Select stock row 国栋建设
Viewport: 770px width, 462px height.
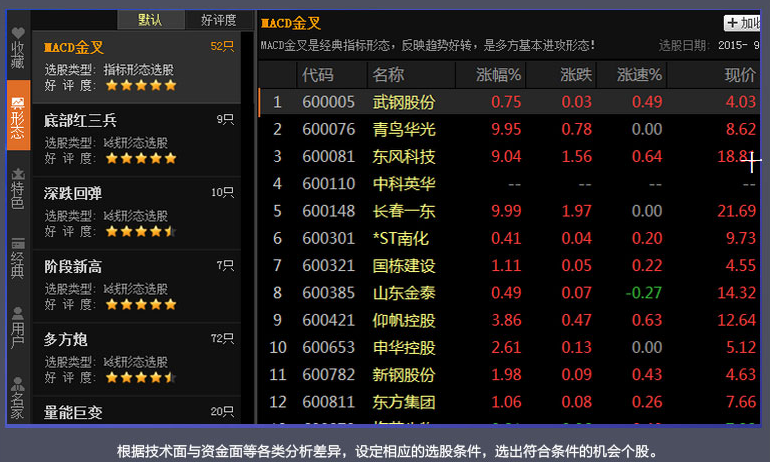[x=509, y=266]
